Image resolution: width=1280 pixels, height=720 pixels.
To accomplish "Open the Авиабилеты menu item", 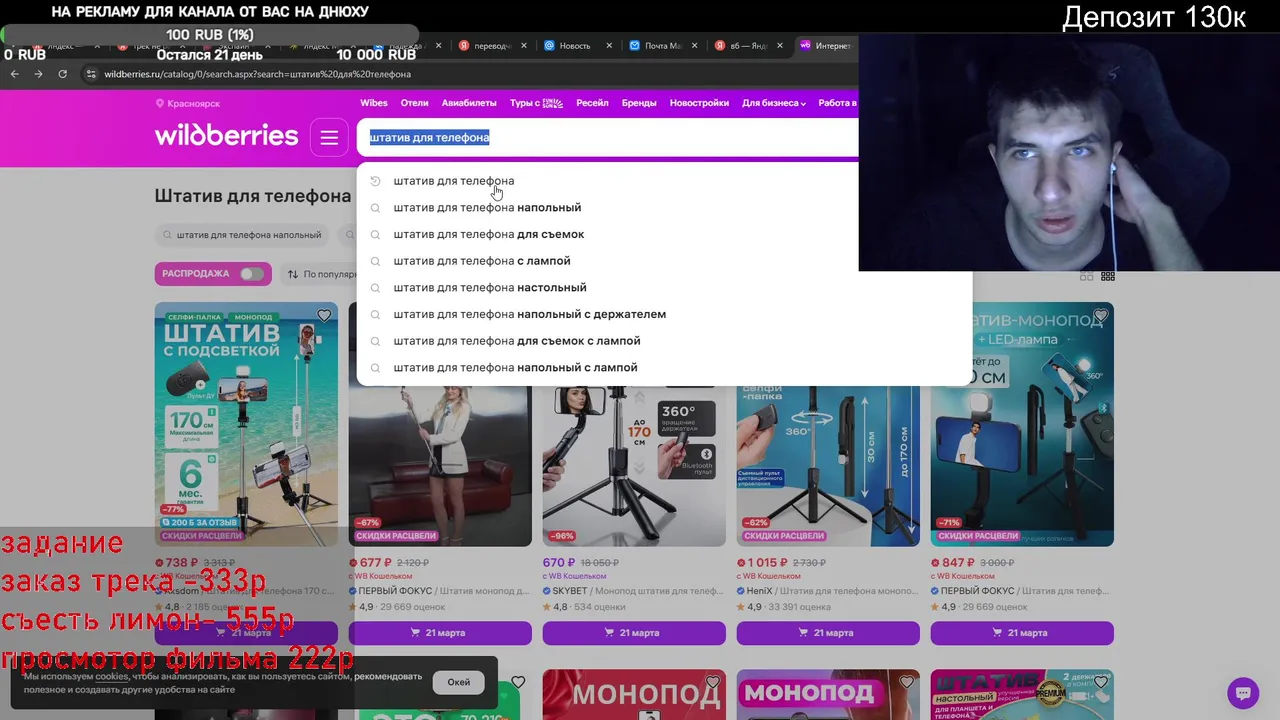I will [x=469, y=103].
